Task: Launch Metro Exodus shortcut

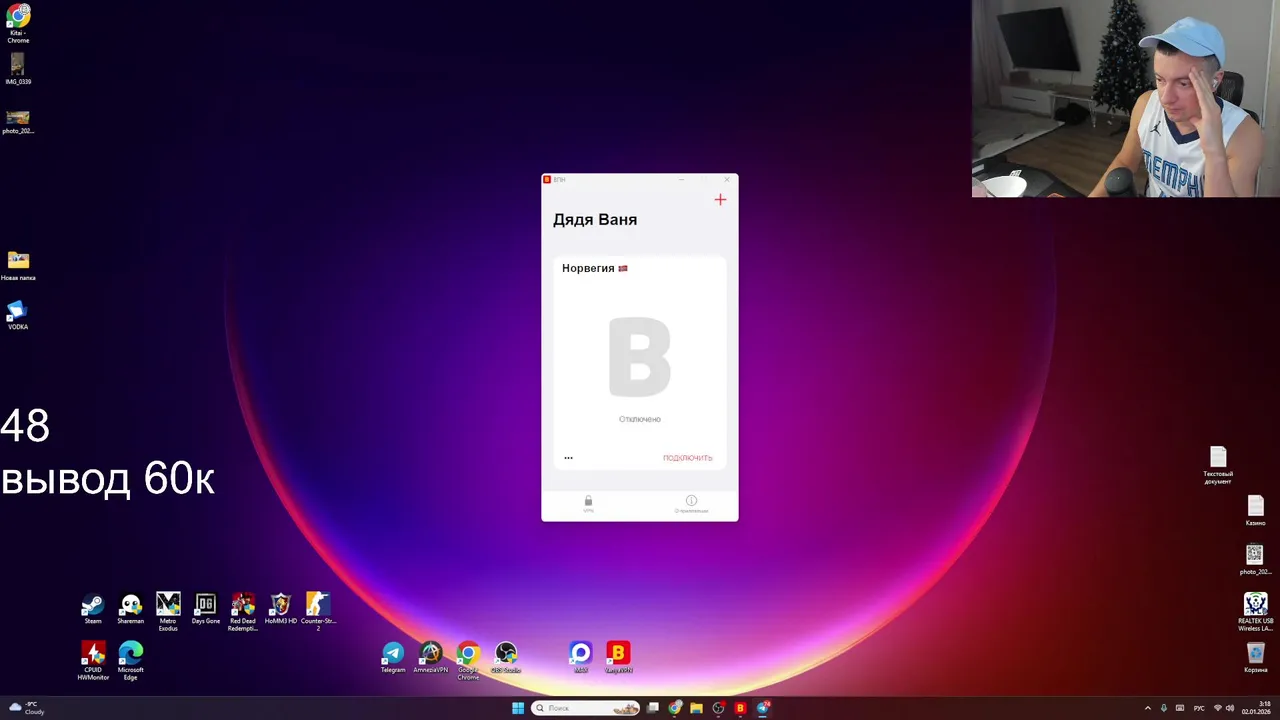Action: pos(168,611)
